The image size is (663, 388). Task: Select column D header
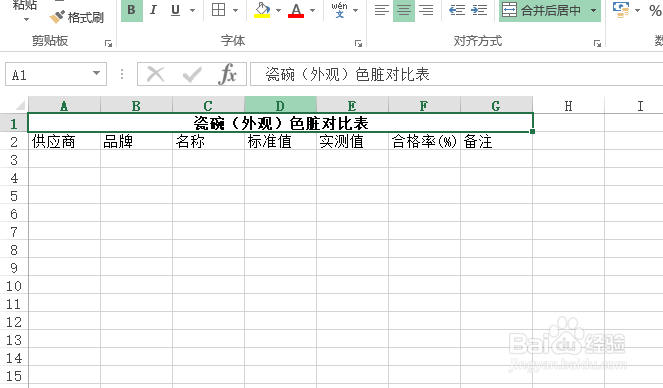280,105
